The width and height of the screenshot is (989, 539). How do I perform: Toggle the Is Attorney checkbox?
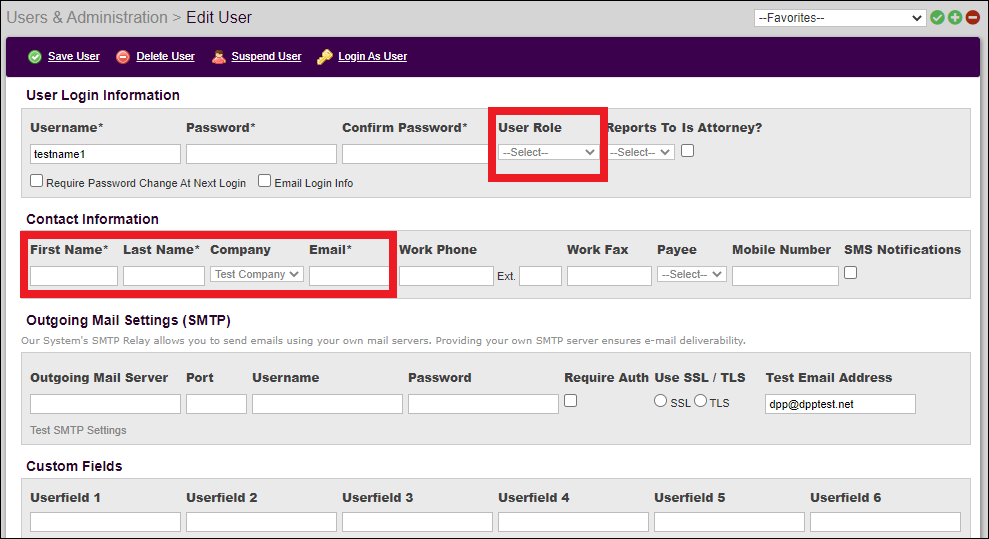pos(688,151)
